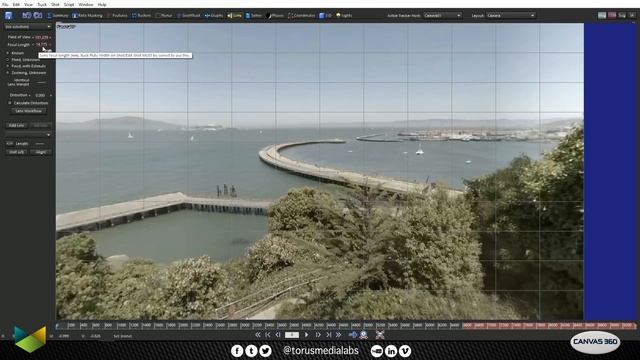This screenshot has height=360, width=640.
Task: Open the Layout dropdown showing Camera
Action: [x=511, y=16]
